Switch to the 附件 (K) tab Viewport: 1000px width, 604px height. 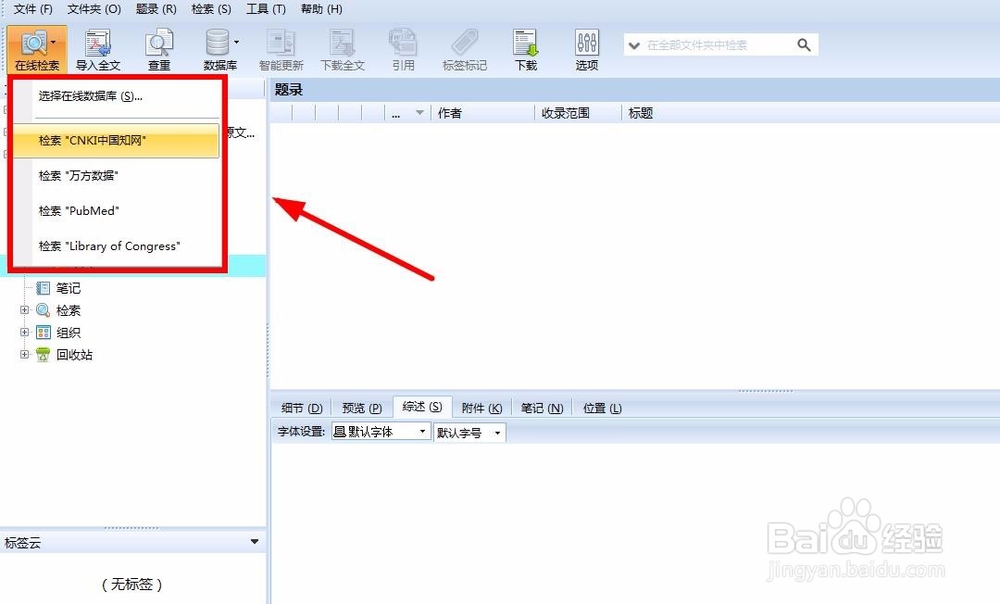(x=482, y=408)
